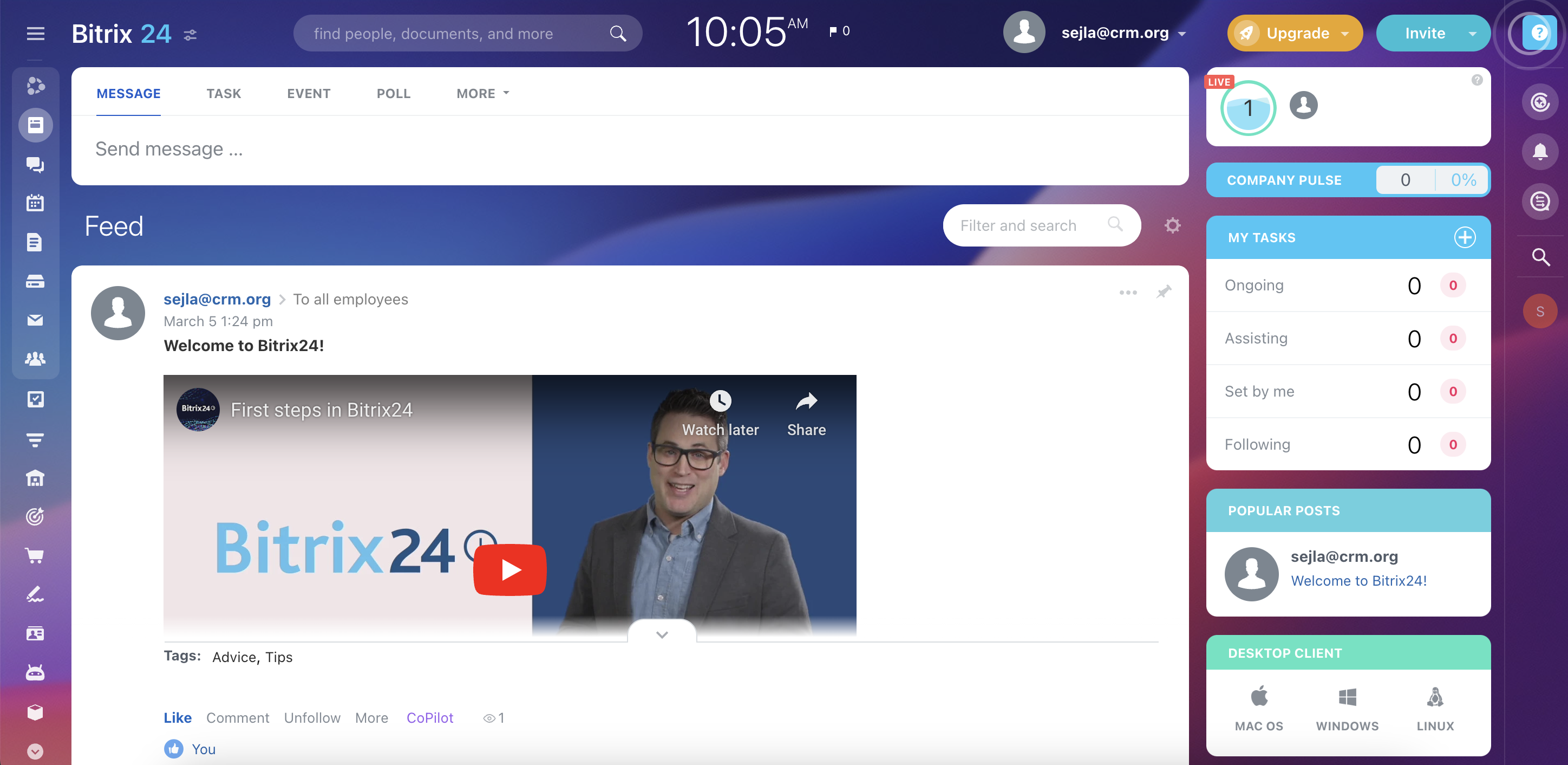This screenshot has height=765, width=1568.
Task: Open Feed settings with the gear icon
Action: 1172,225
